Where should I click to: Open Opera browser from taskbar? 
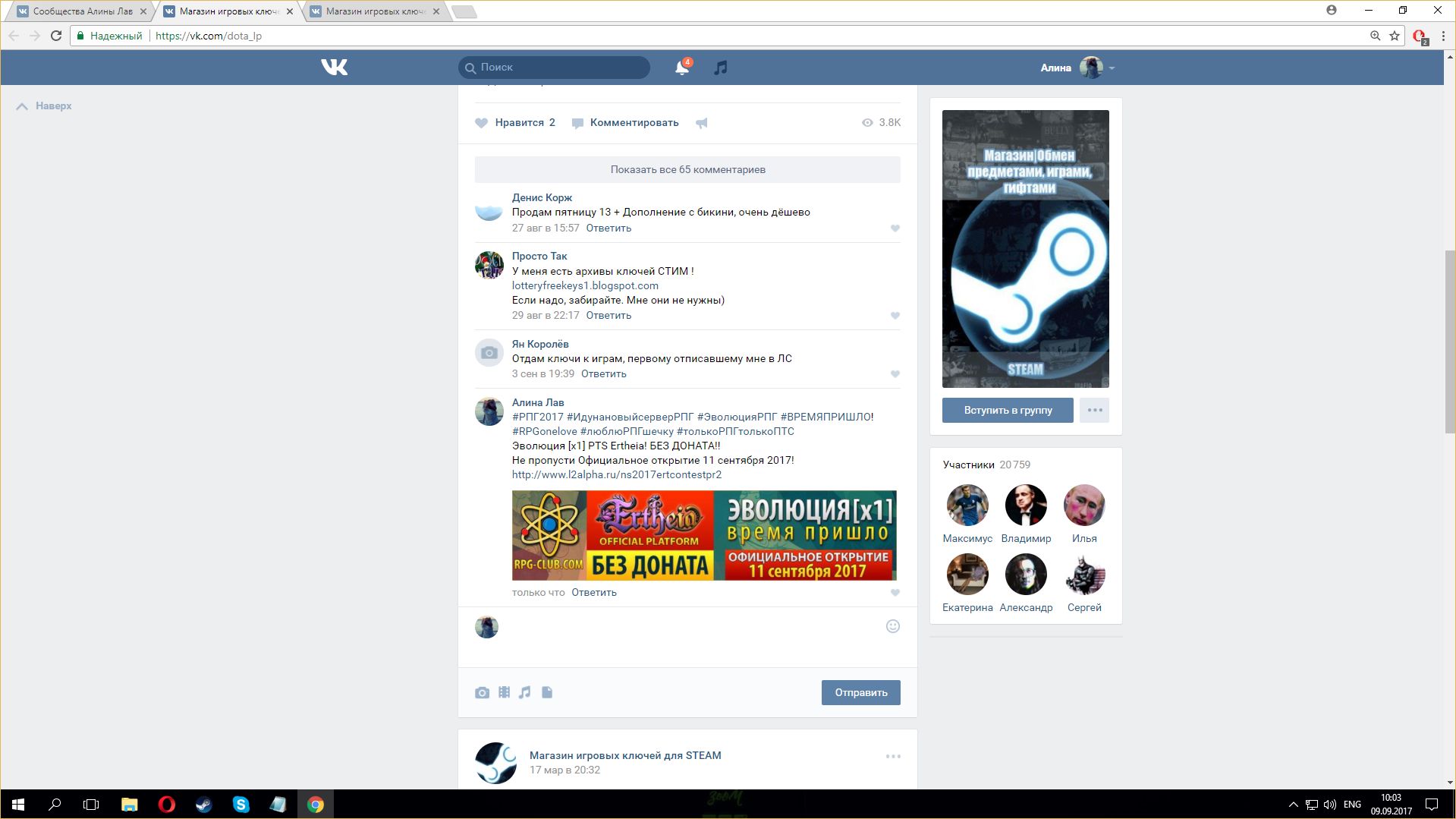(167, 805)
